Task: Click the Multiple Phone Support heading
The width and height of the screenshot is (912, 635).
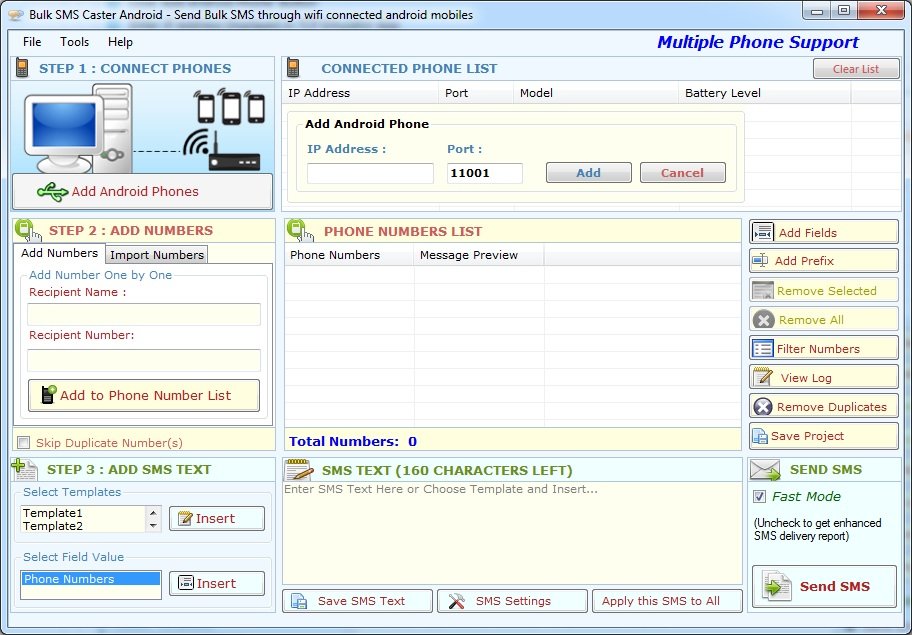Action: (x=758, y=42)
